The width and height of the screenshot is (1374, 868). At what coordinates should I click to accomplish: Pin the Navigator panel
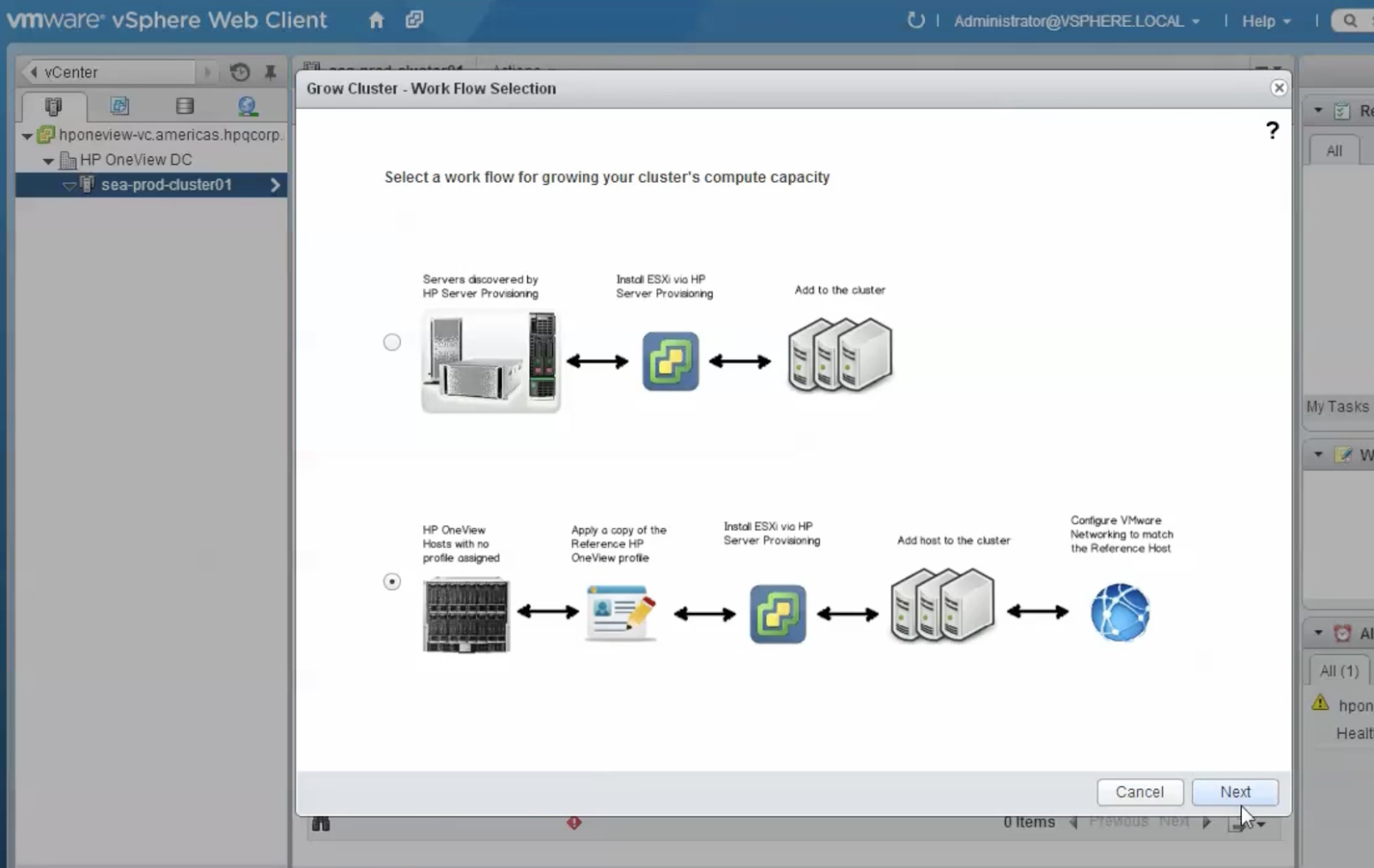point(271,72)
